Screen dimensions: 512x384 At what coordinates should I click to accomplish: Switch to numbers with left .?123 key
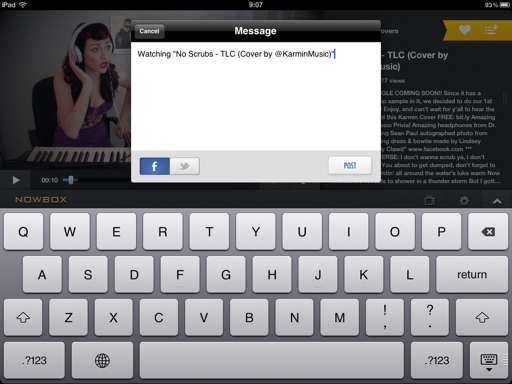[x=34, y=360]
